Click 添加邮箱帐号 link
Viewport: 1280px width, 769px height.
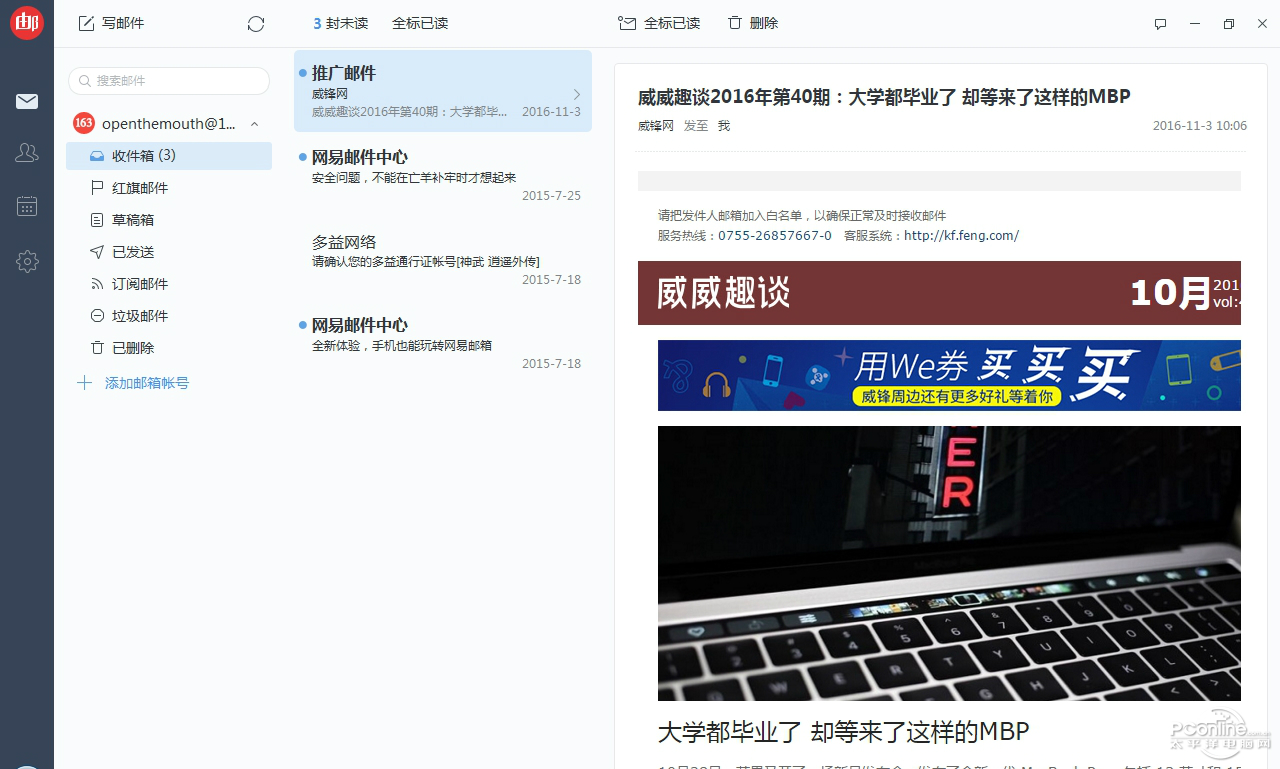point(134,383)
